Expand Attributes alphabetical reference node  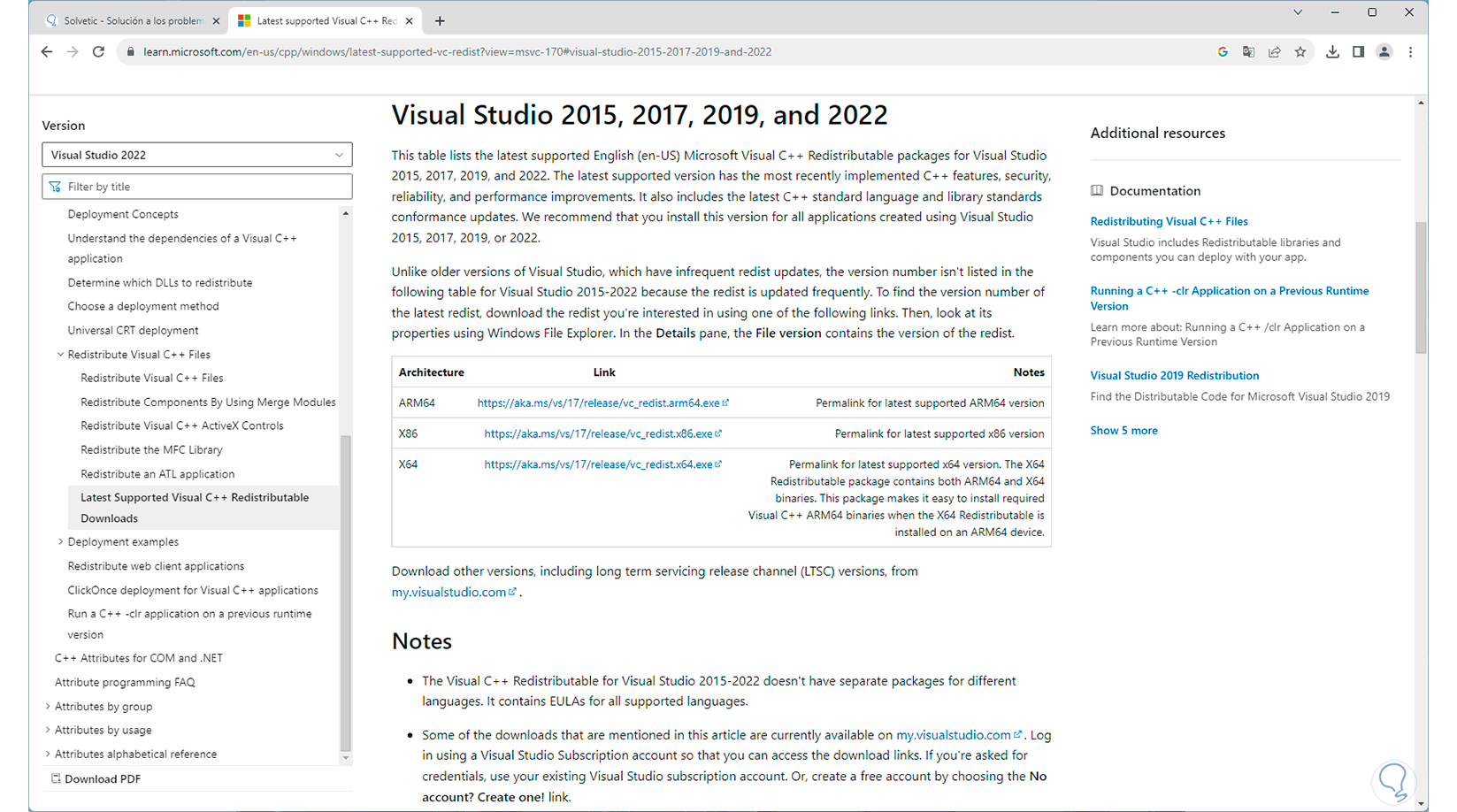click(48, 754)
